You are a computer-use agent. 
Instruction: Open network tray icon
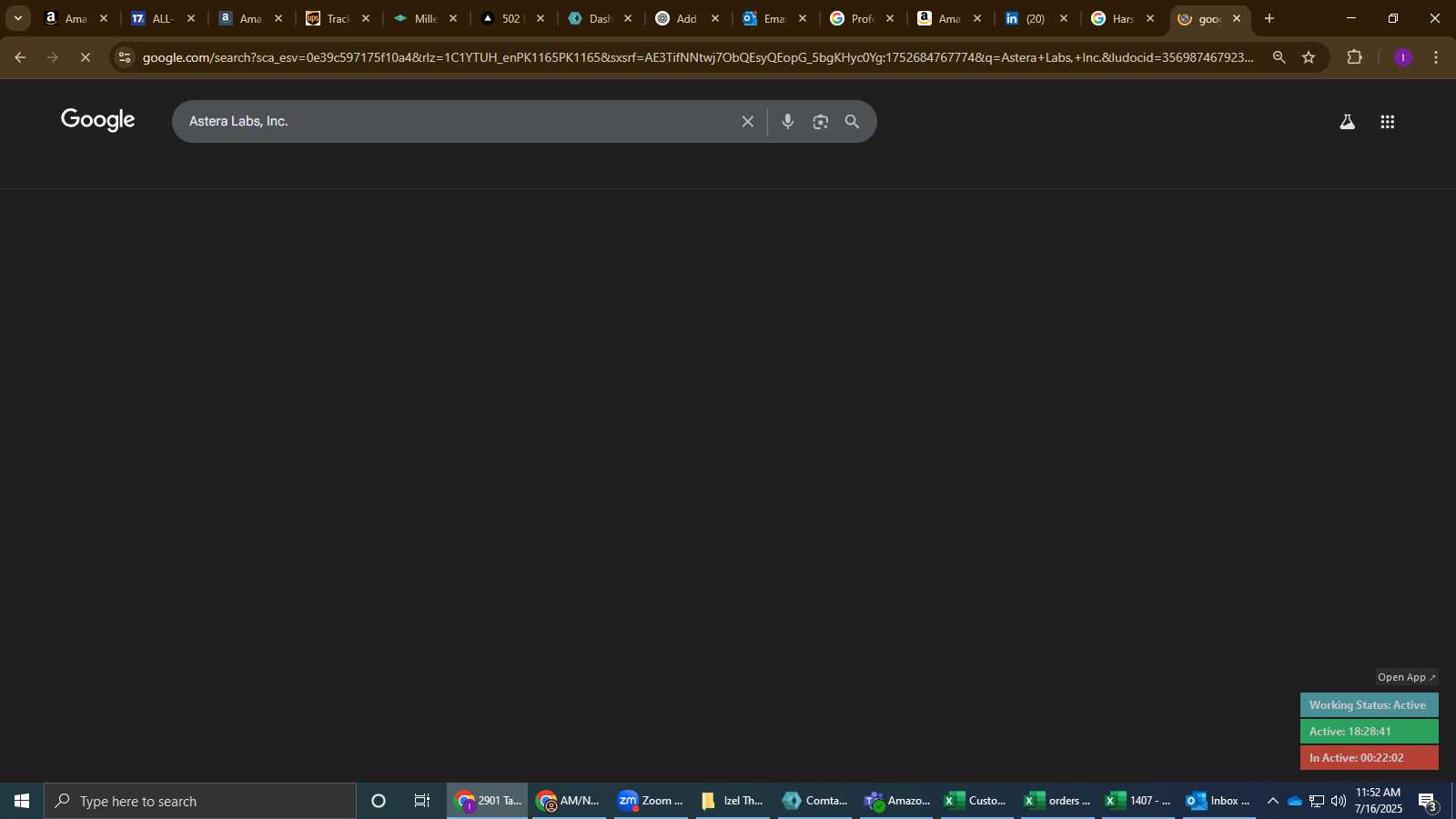(x=1317, y=801)
